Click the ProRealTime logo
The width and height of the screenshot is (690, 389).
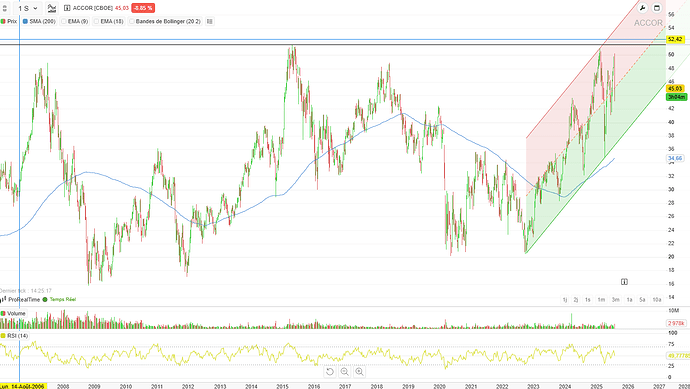pos(20,299)
